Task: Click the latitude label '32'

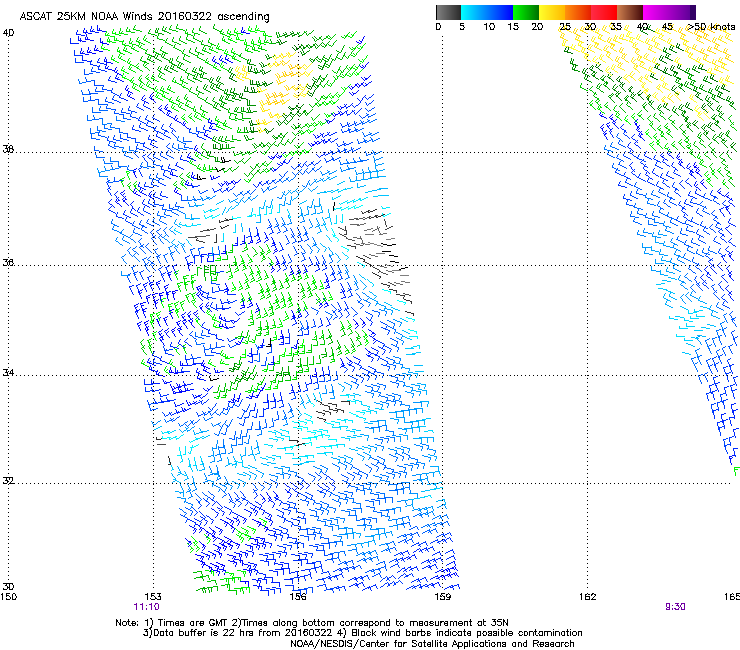Action: pyautogui.click(x=8, y=481)
